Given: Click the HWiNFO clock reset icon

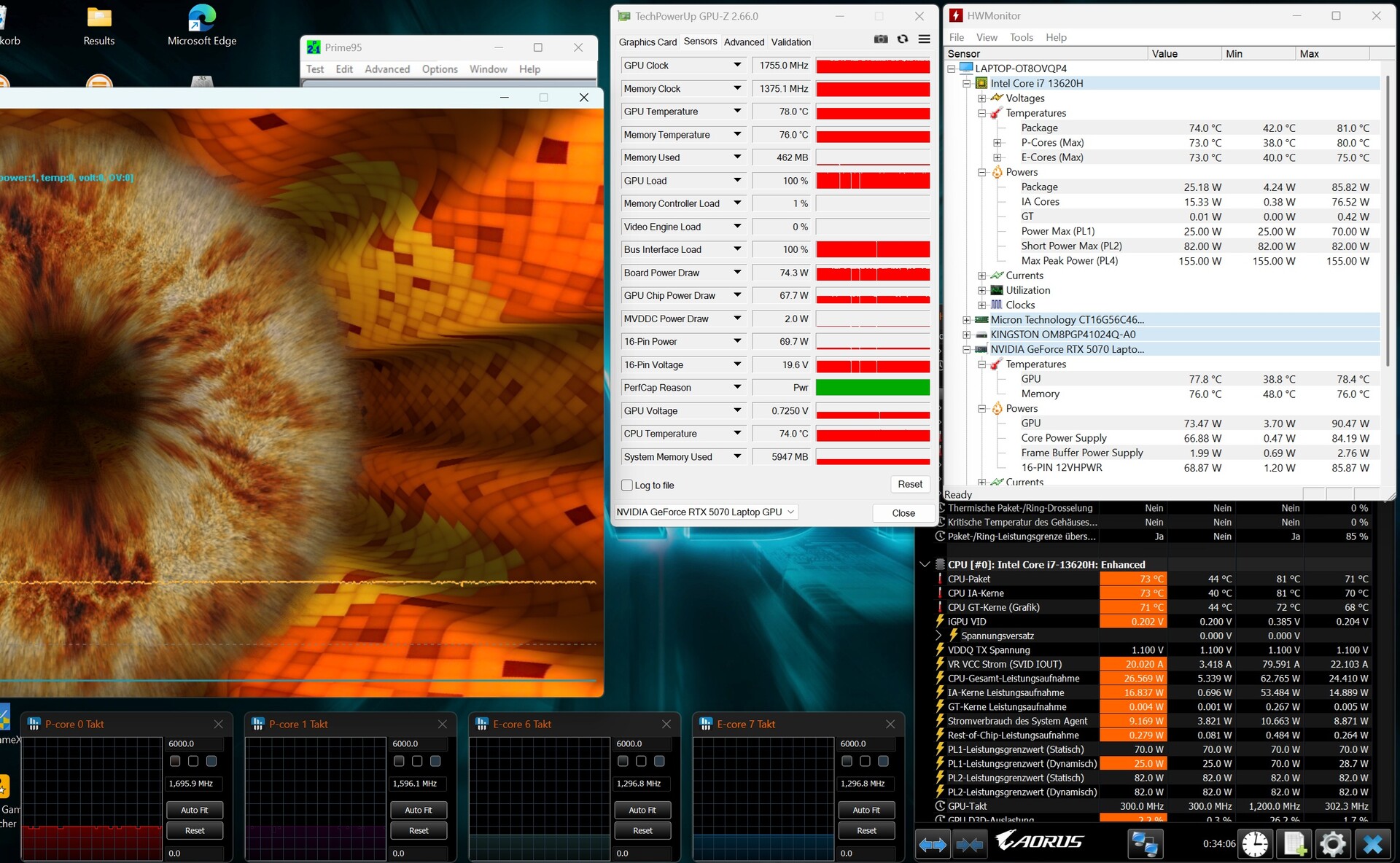Looking at the screenshot, I should [x=1255, y=844].
